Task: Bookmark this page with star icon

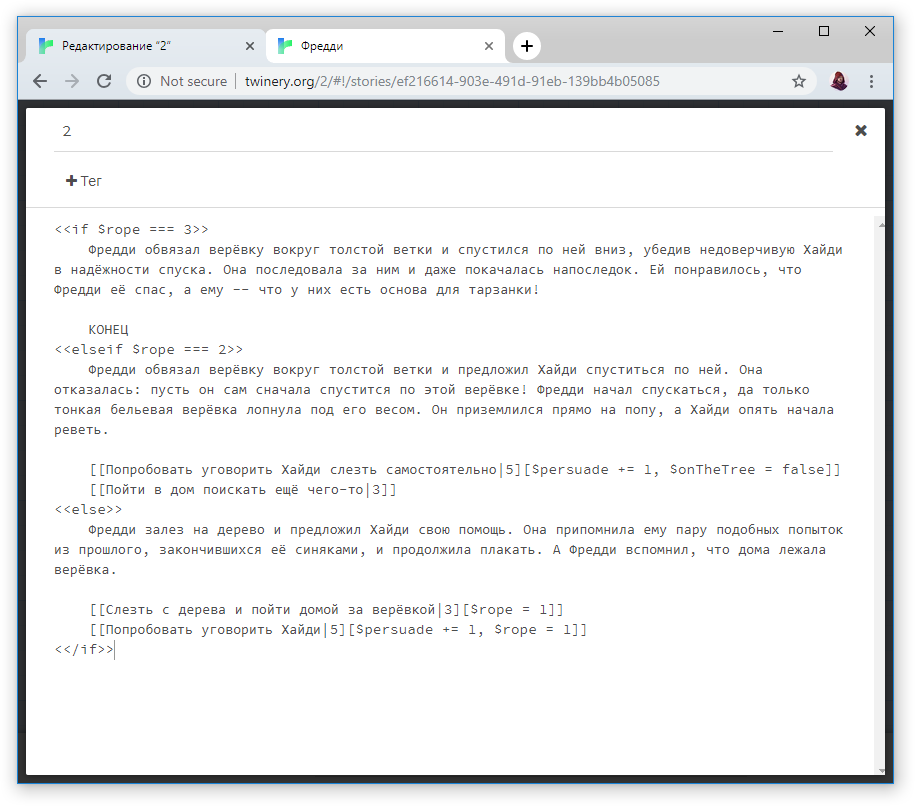Action: click(x=799, y=81)
